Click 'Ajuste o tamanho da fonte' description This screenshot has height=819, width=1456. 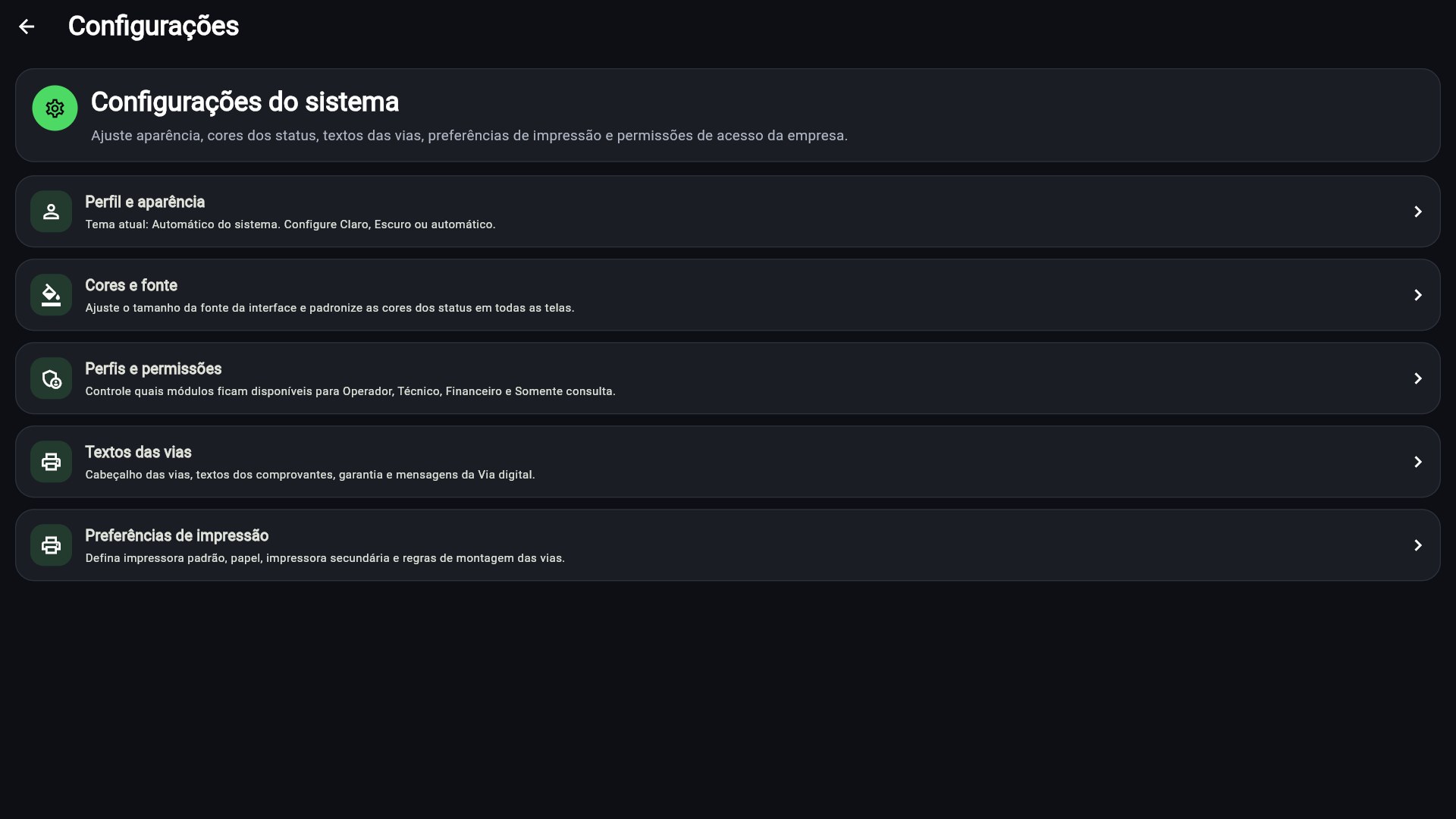tap(330, 308)
